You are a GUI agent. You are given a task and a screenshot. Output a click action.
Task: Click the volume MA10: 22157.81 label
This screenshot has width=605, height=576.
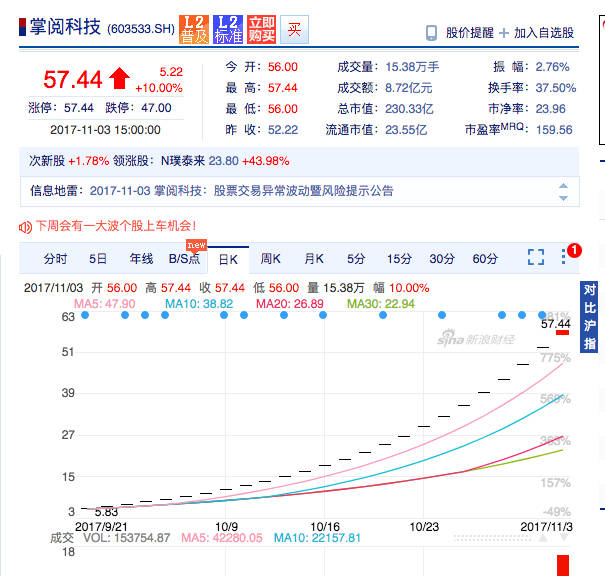317,538
